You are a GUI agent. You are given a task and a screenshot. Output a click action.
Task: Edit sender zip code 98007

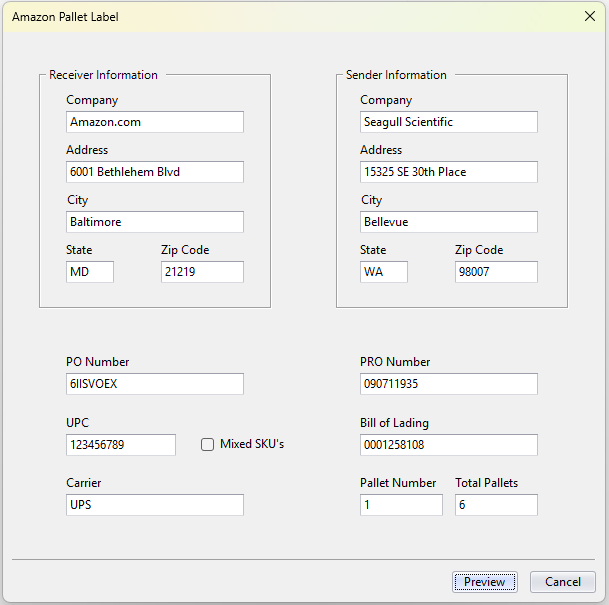point(496,272)
